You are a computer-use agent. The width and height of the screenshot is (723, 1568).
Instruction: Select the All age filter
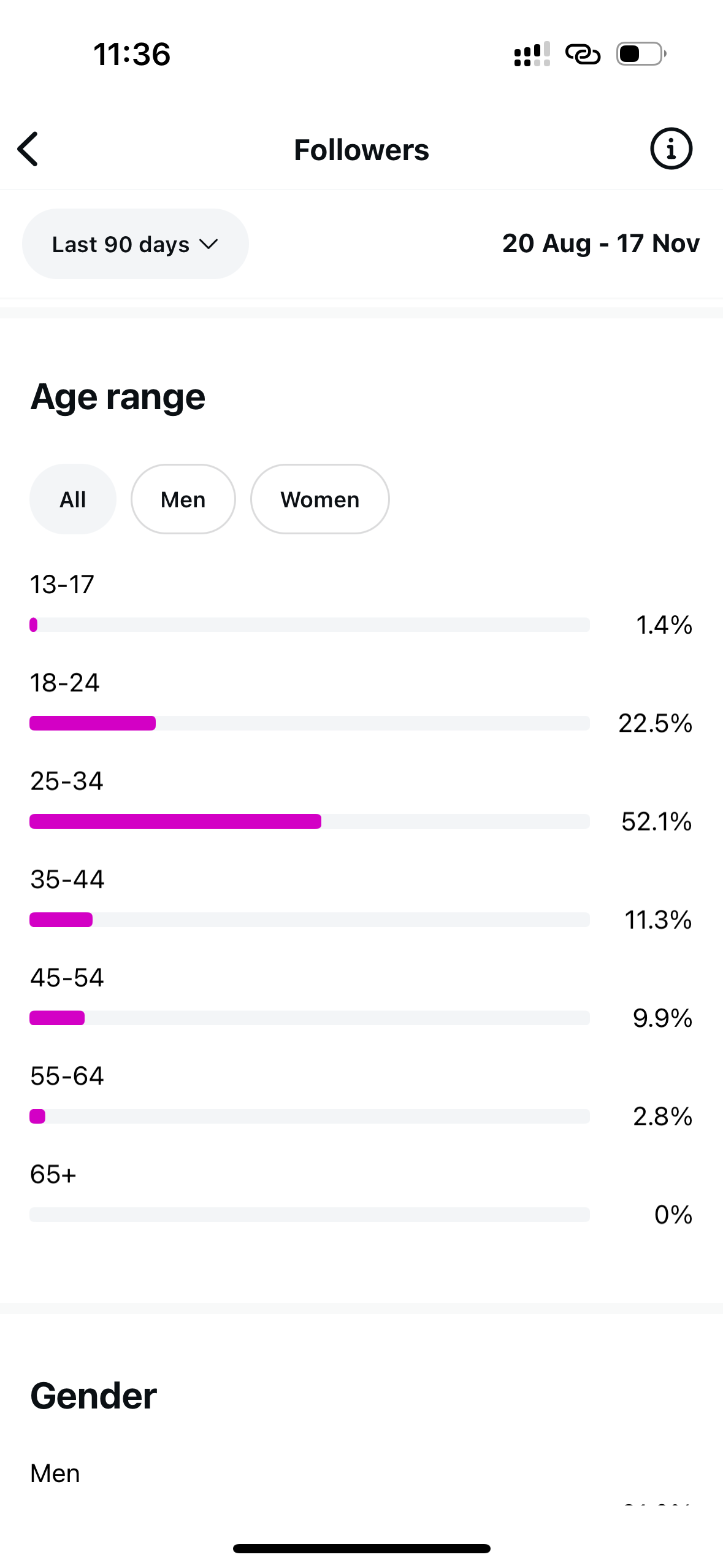pyautogui.click(x=72, y=499)
